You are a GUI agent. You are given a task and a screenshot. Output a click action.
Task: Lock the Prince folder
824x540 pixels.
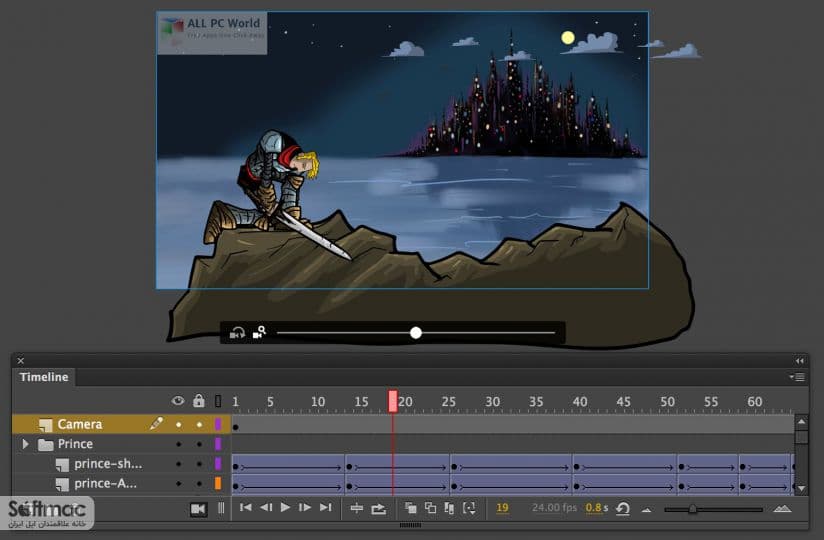click(x=199, y=444)
